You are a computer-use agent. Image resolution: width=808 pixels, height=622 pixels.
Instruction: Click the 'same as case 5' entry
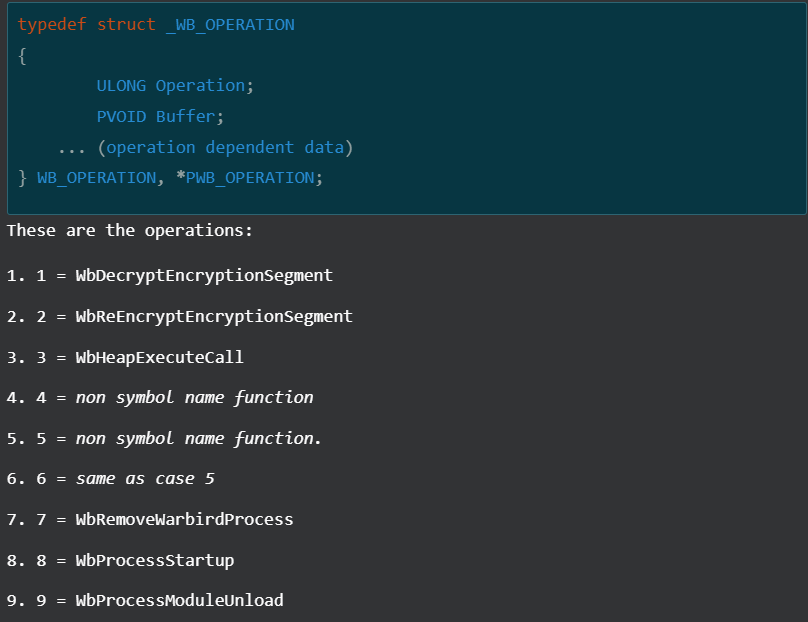[x=145, y=479]
